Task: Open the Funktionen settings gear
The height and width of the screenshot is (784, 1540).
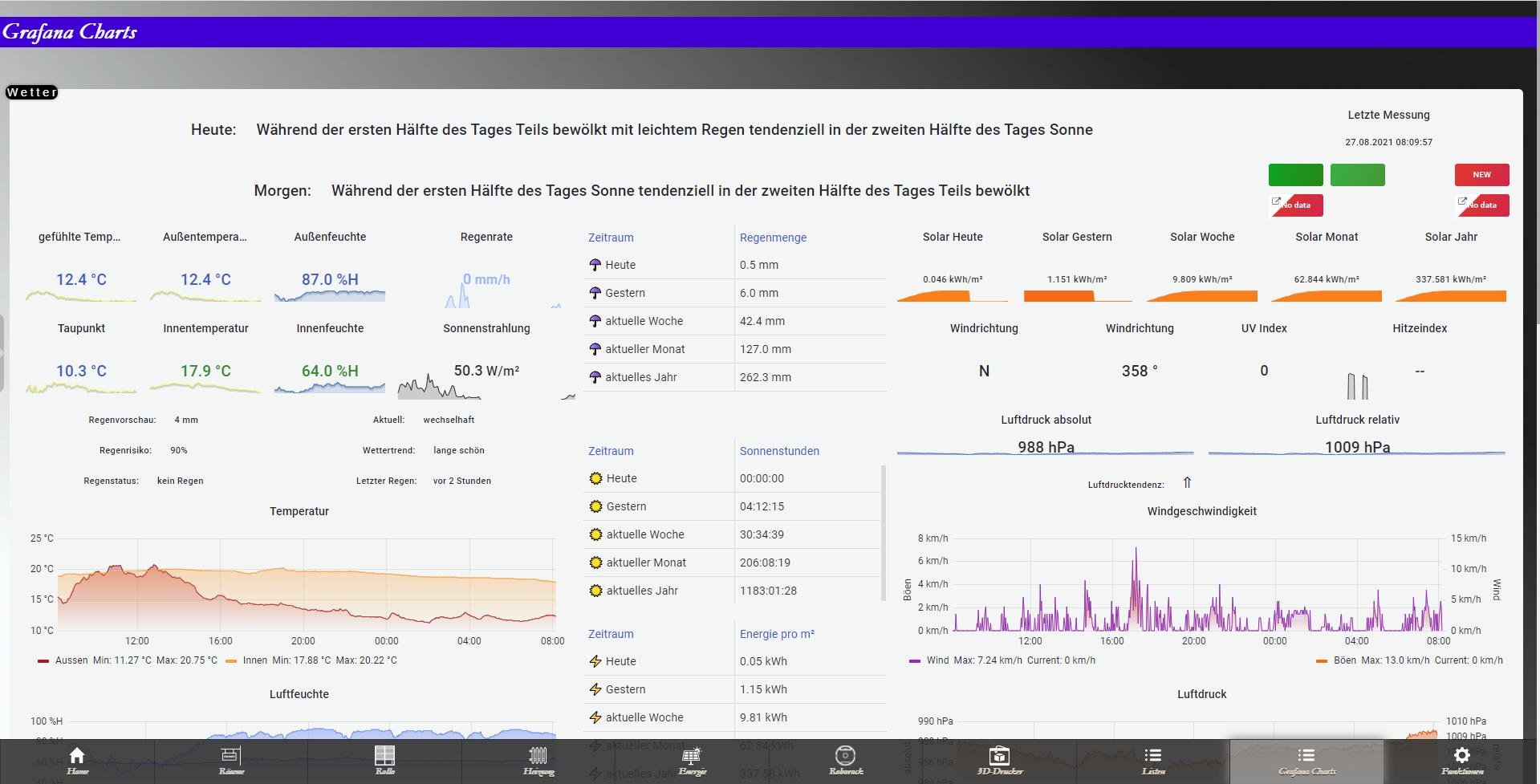Action: [x=1462, y=761]
